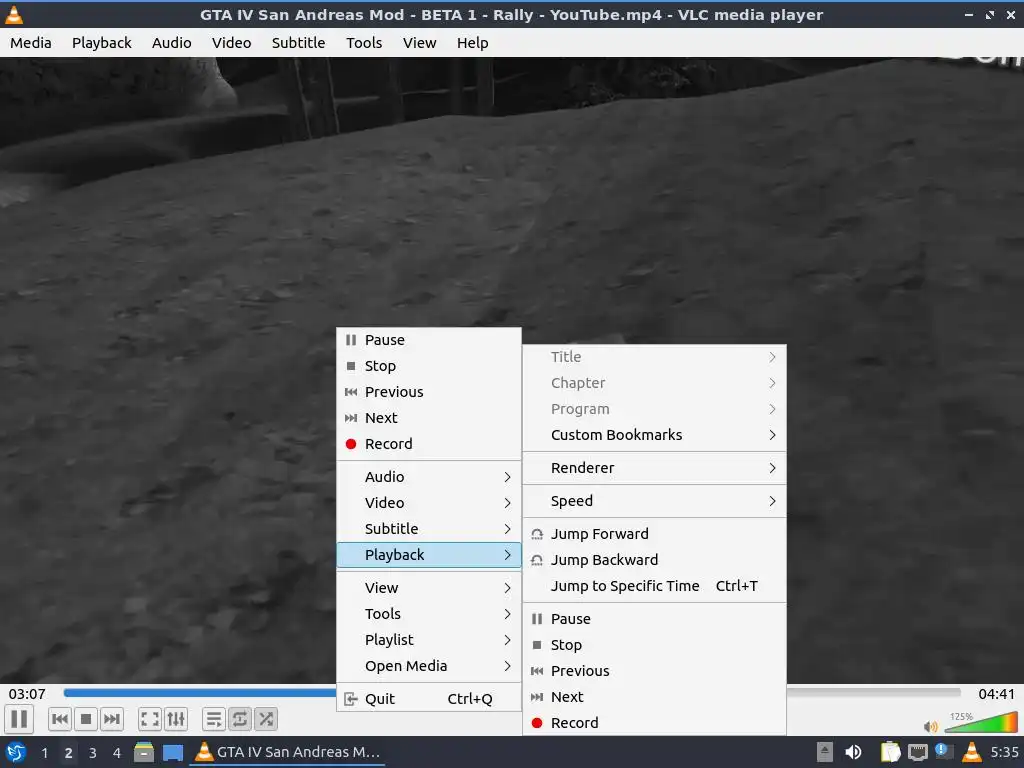The height and width of the screenshot is (768, 1024).
Task: Expand Subtitle submenu in the context menu
Action: click(428, 529)
